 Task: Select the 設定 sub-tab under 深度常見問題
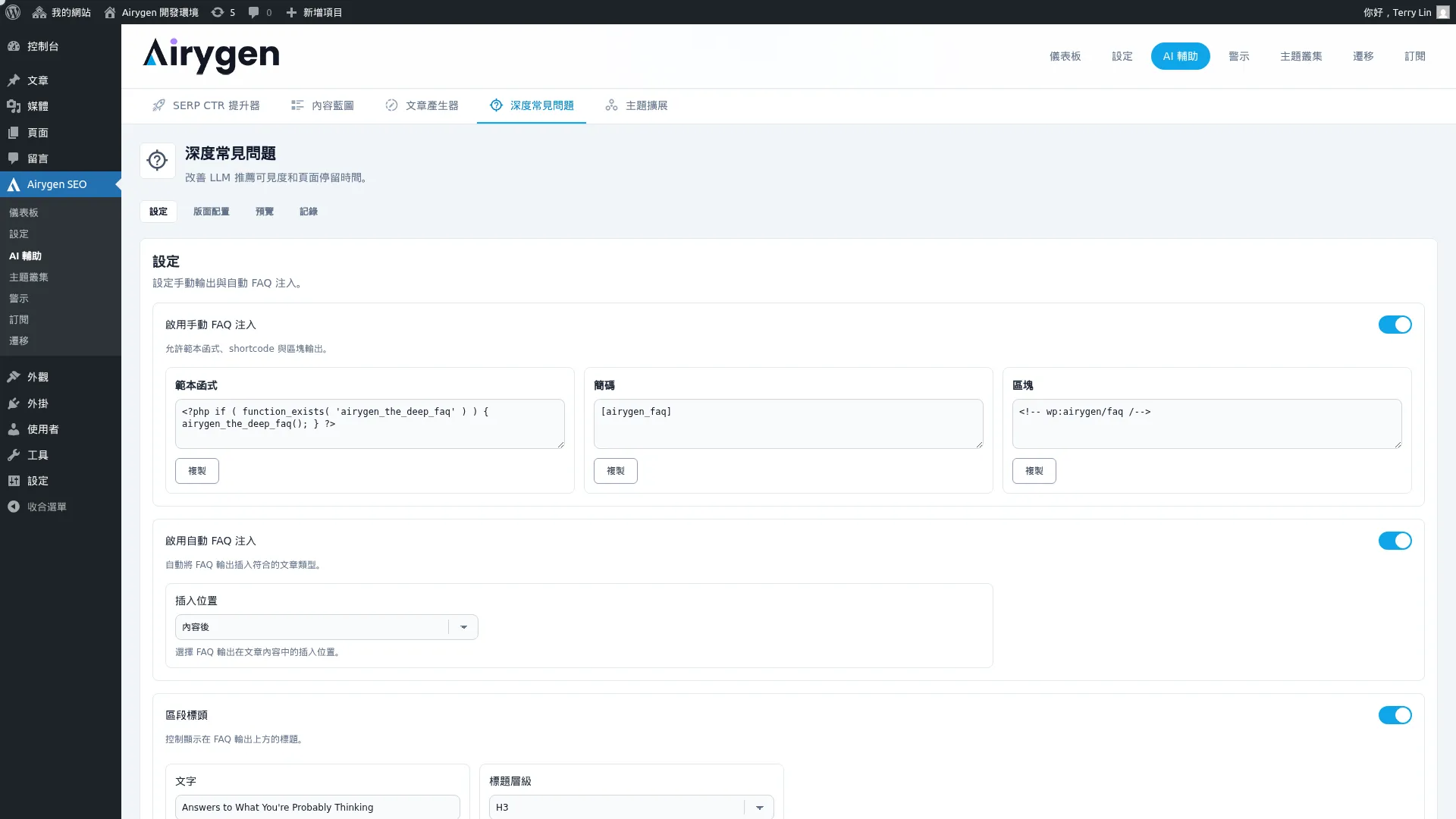[158, 212]
